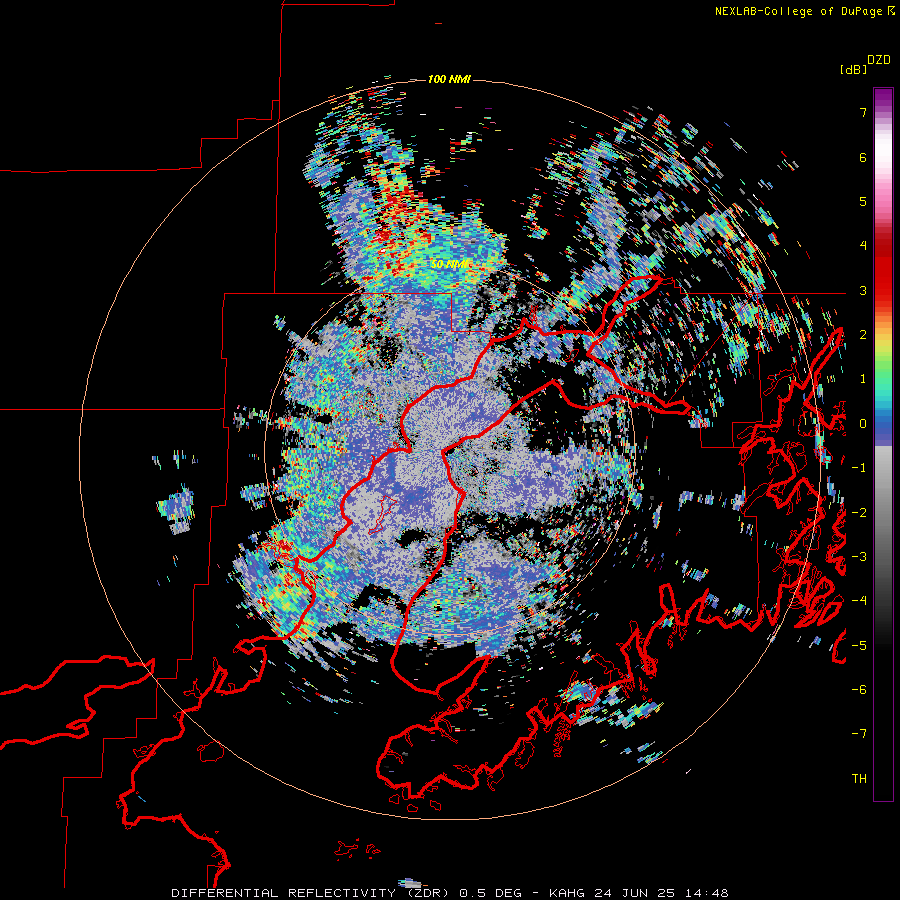Click the 1 value on color scale
This screenshot has width=900, height=900.
click(x=863, y=379)
